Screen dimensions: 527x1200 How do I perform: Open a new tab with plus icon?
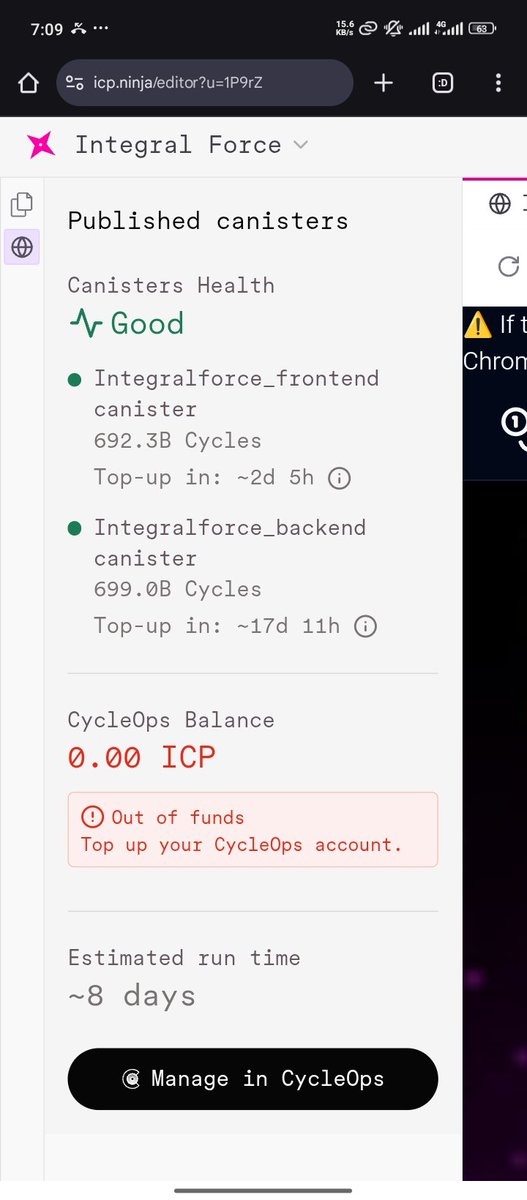(383, 83)
